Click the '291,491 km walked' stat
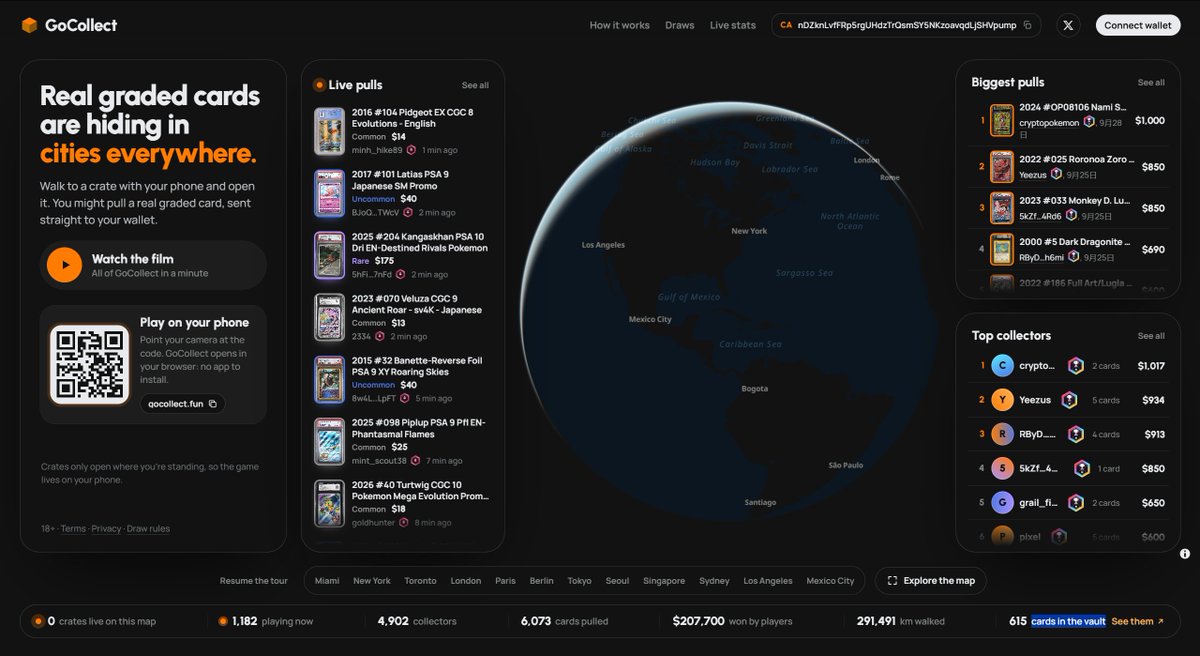Image resolution: width=1200 pixels, height=656 pixels. click(901, 621)
